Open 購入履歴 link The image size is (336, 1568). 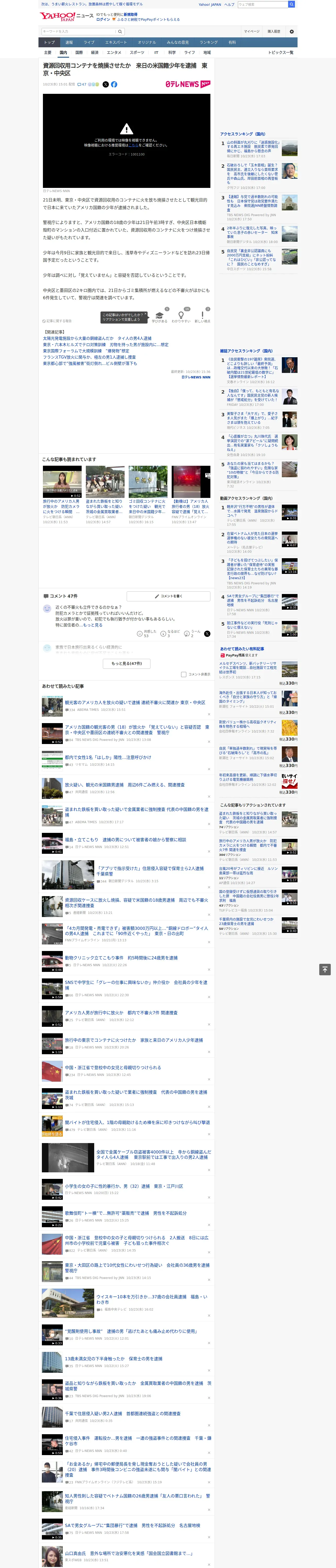click(274, 32)
